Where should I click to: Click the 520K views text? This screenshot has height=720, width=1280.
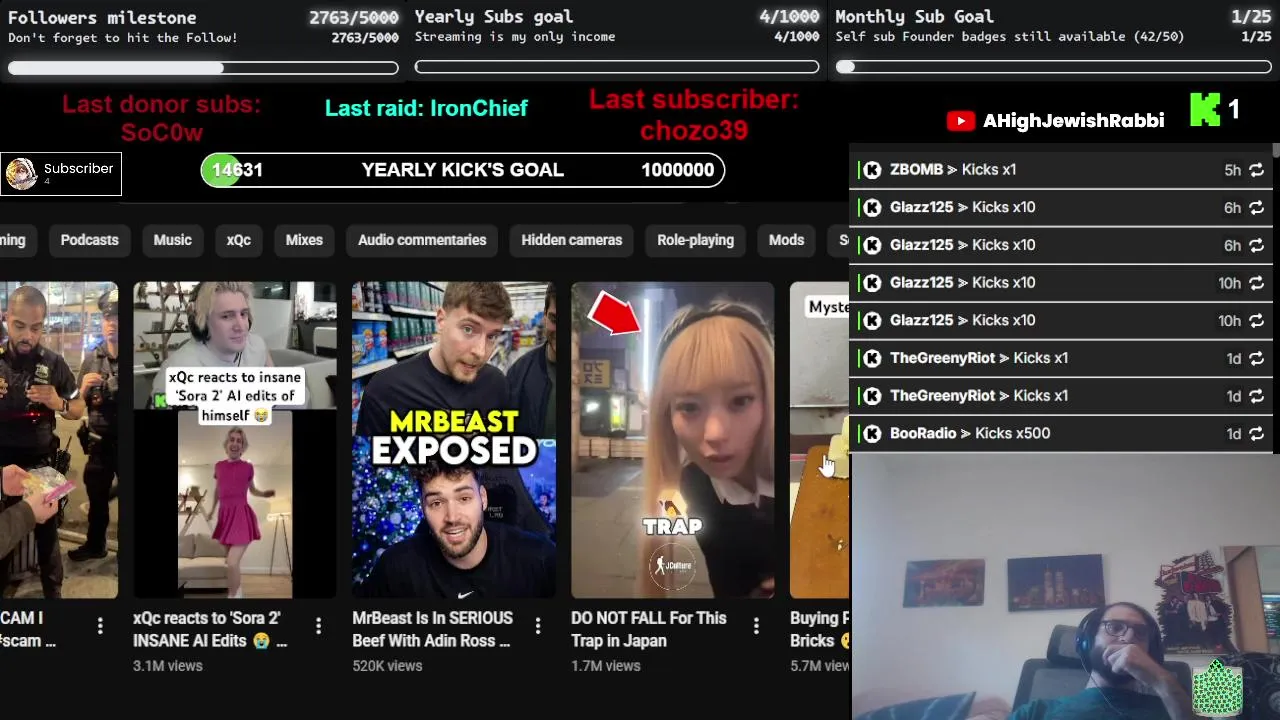pyautogui.click(x=387, y=666)
